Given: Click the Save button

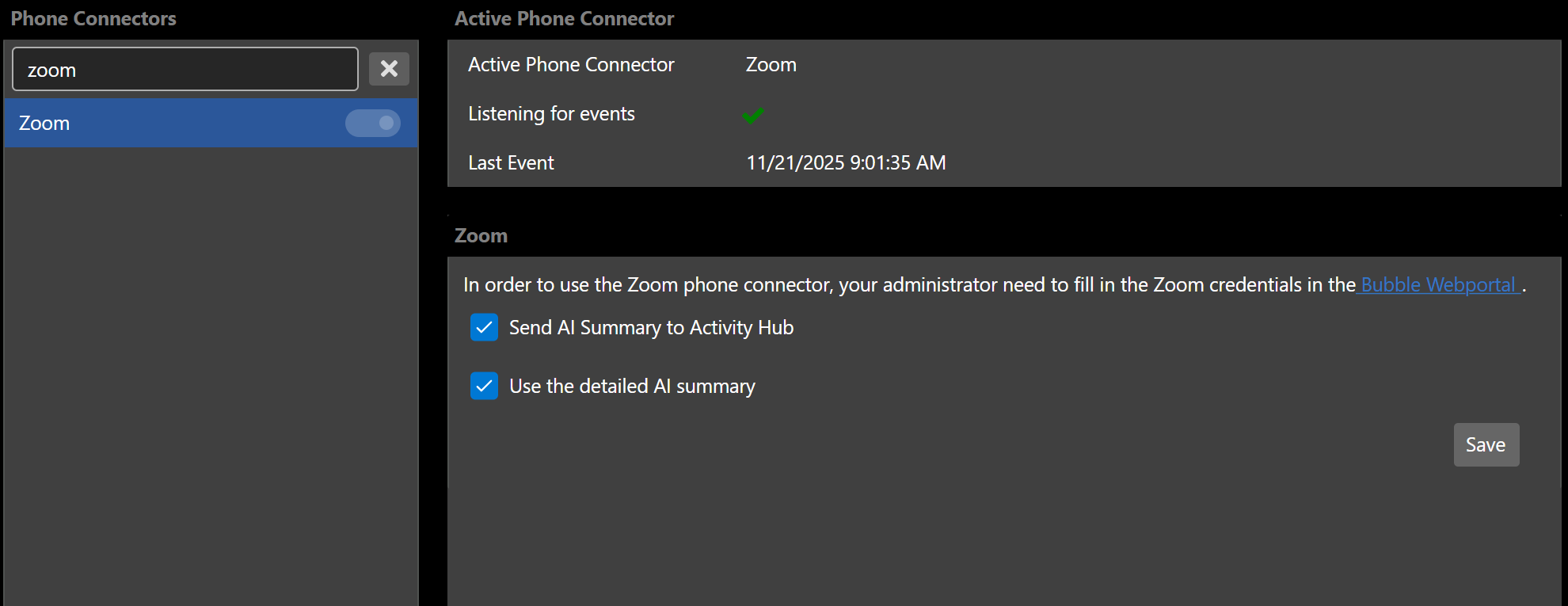Looking at the screenshot, I should point(1486,444).
